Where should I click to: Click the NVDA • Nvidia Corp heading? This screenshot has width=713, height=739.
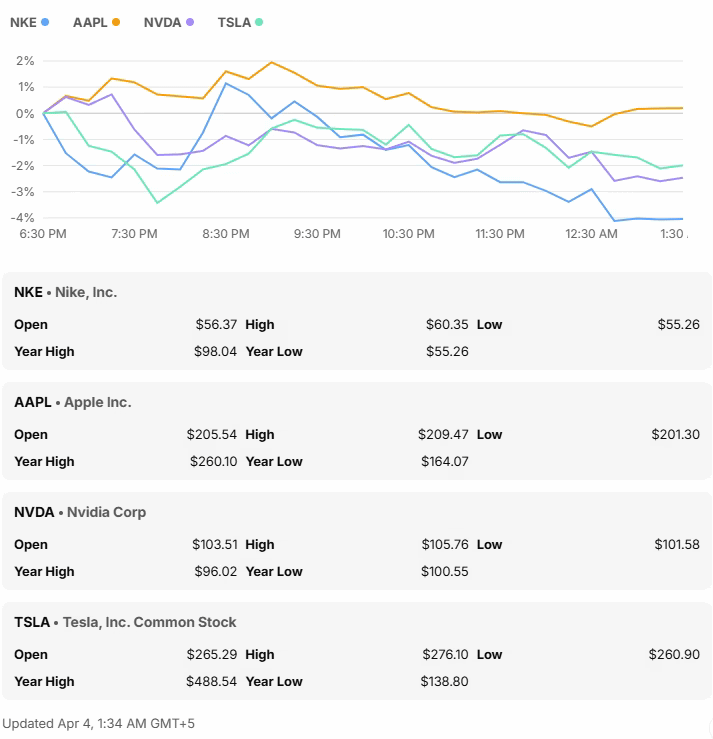coord(80,512)
